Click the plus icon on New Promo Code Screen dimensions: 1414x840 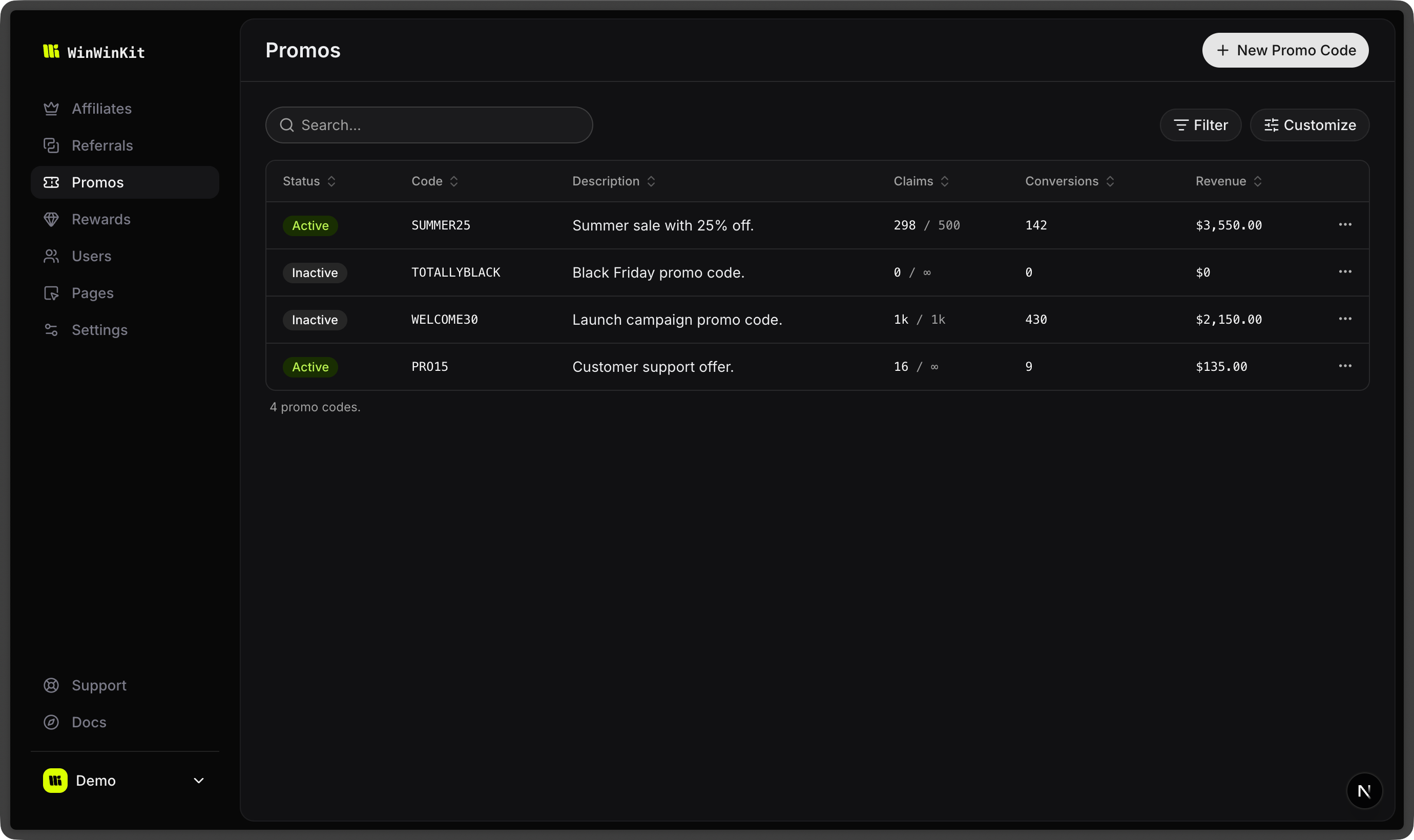[x=1223, y=50]
